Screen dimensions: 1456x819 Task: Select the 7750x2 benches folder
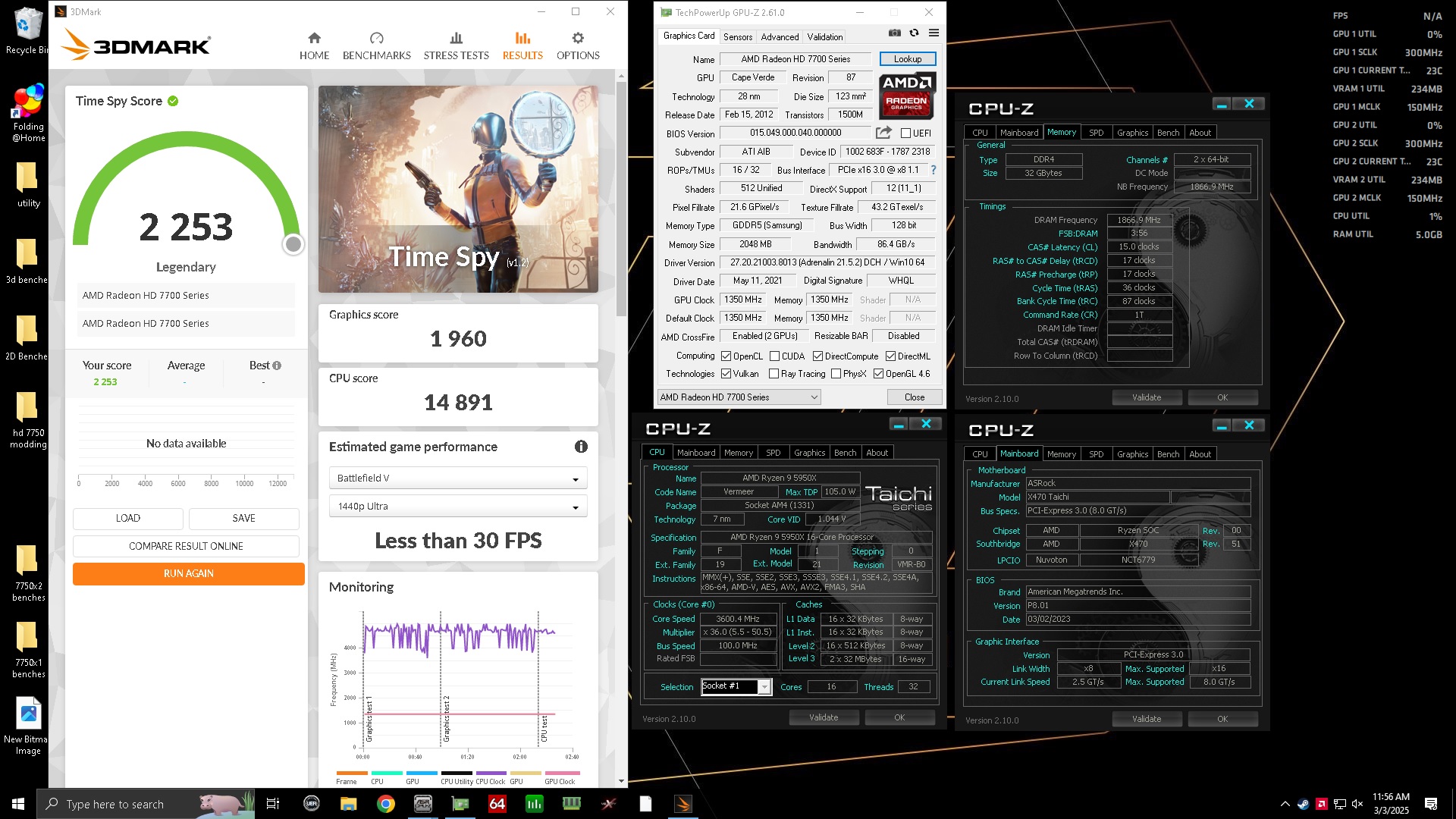point(28,573)
